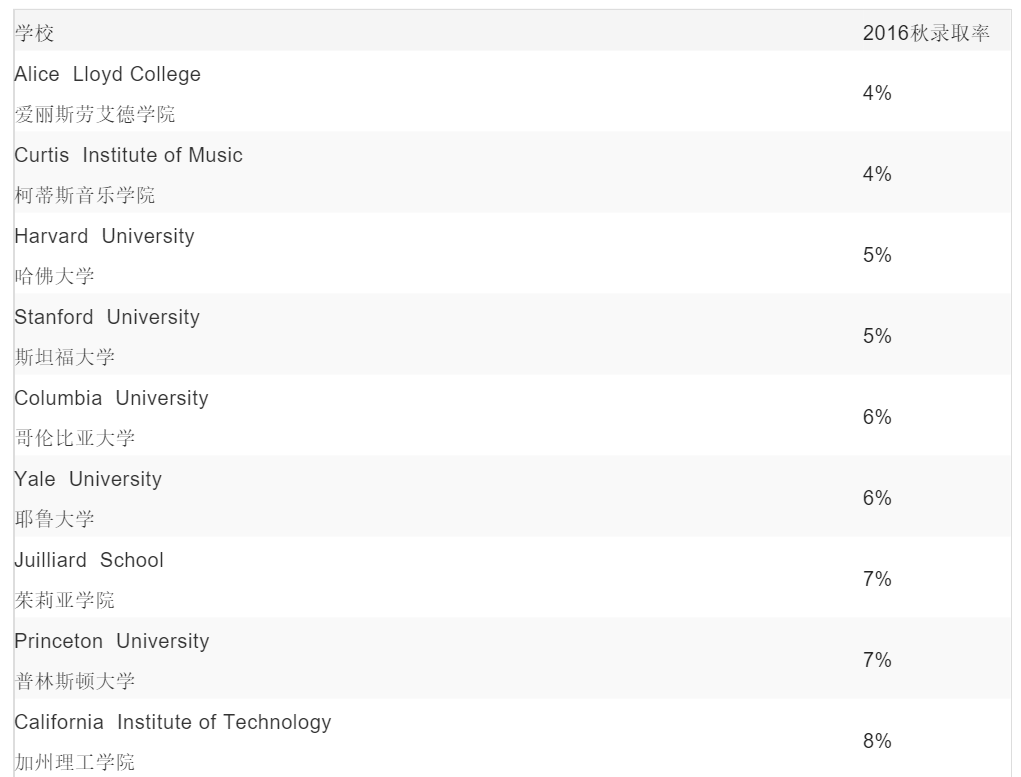Select Princeton University name
Image resolution: width=1021 pixels, height=777 pixels.
111,642
